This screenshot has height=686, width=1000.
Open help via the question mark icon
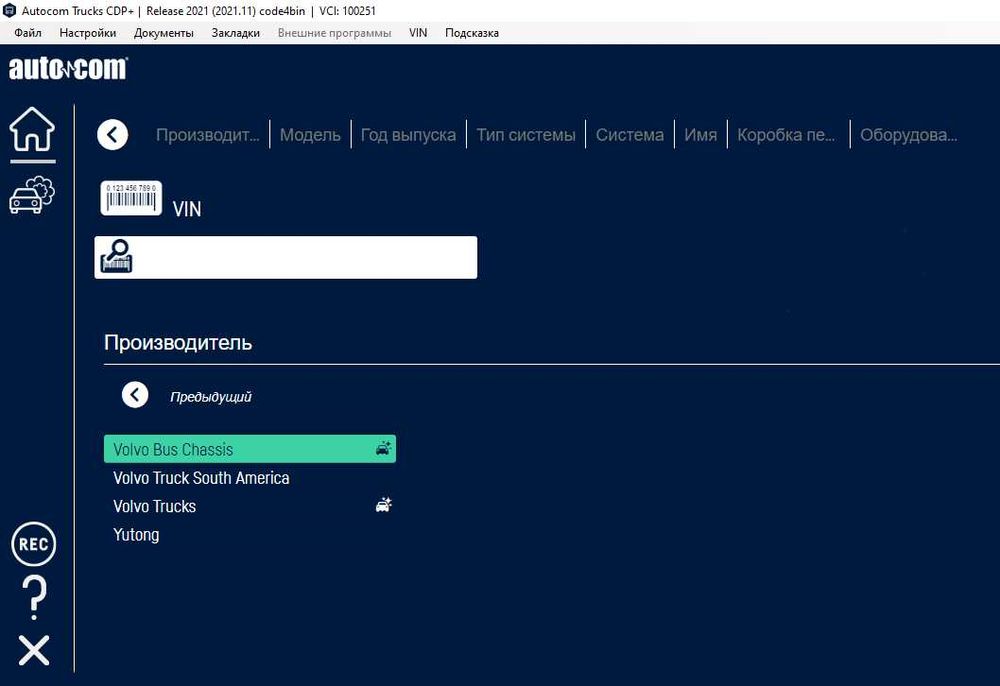tap(34, 598)
